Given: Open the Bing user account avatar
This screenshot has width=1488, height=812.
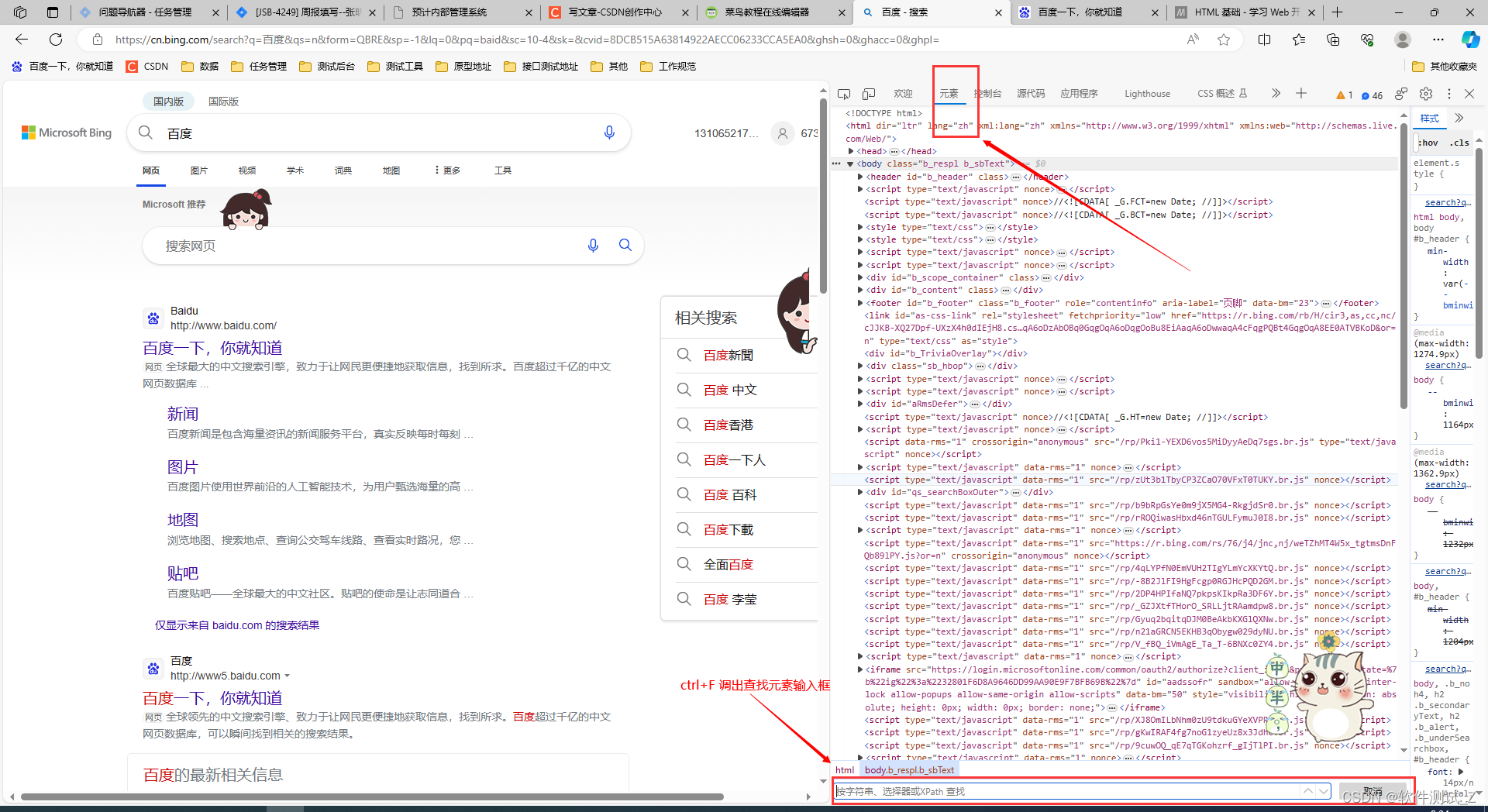Looking at the screenshot, I should click(x=783, y=133).
